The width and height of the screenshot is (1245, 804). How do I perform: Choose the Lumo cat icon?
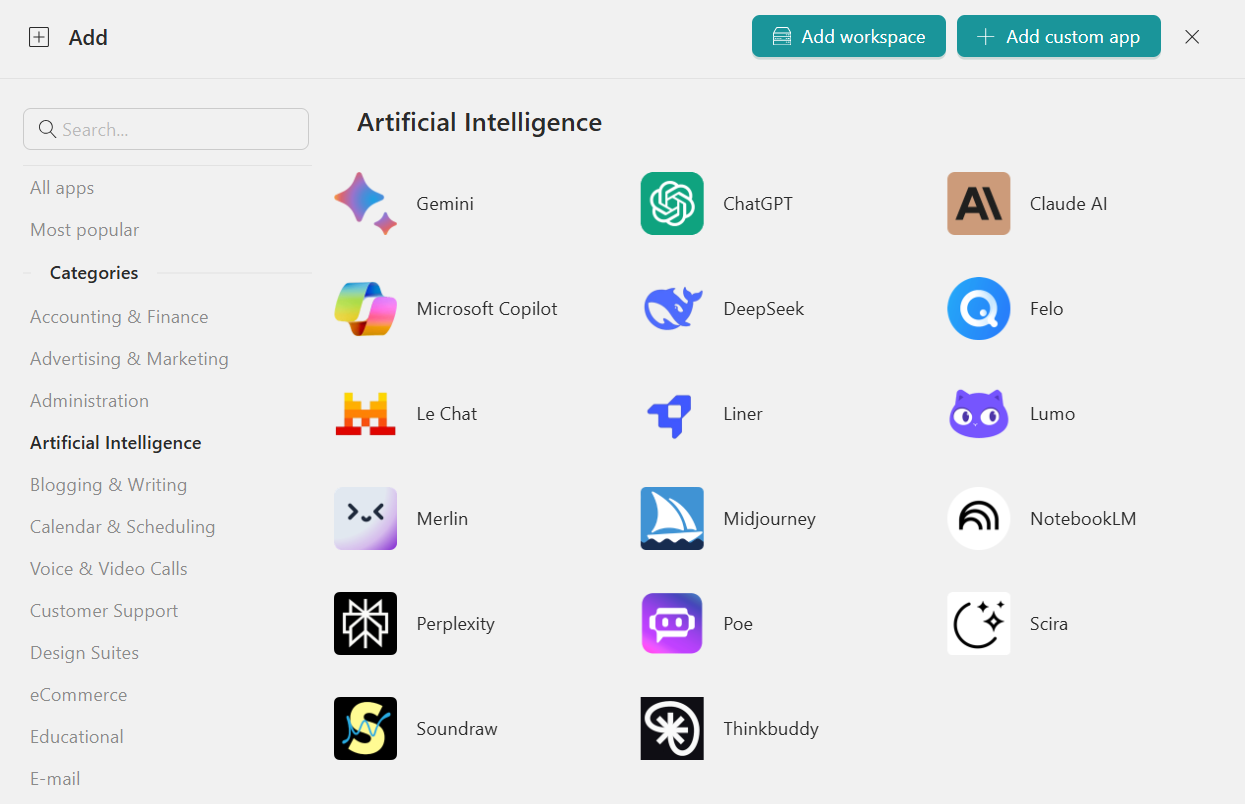pos(978,414)
